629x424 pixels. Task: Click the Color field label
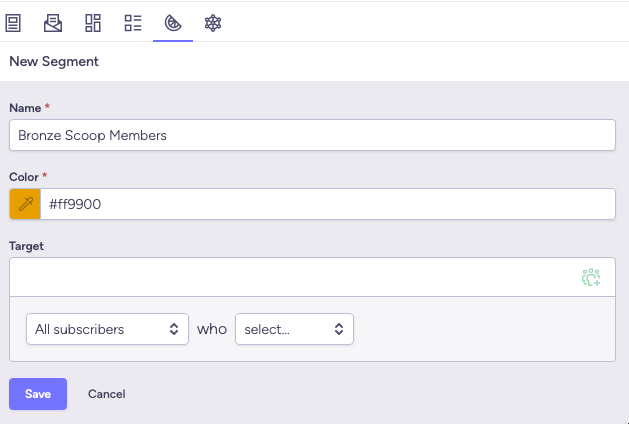24,177
